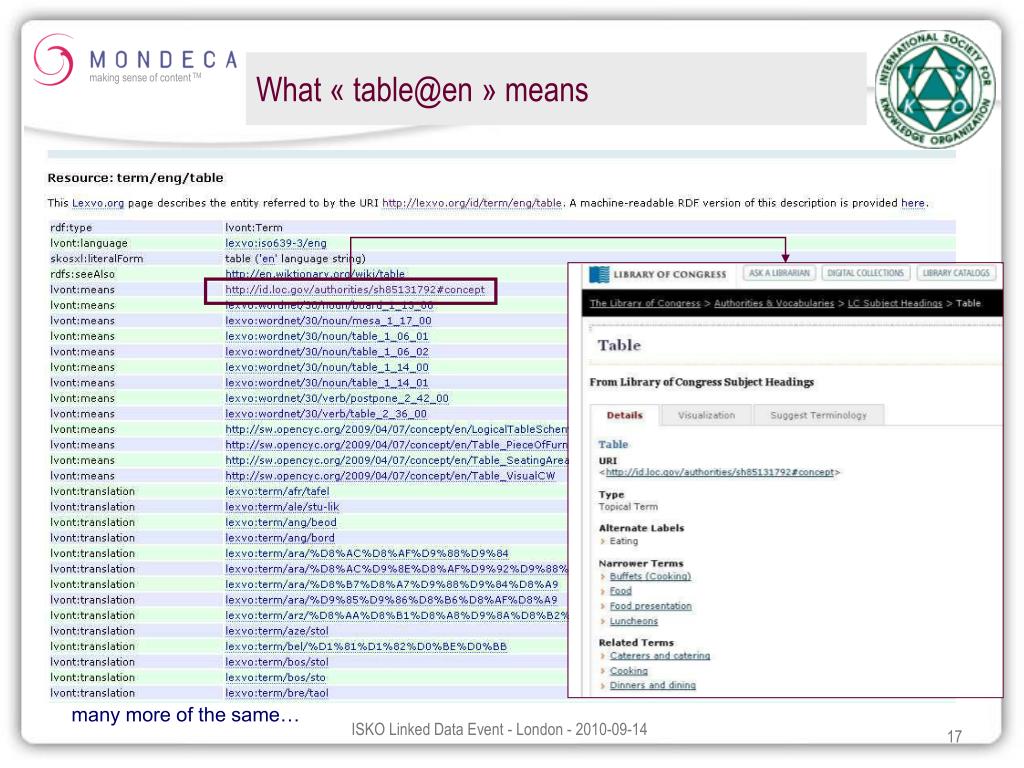Screen dimensions: 1024x768
Task: Open translation lexvo:term/arz link
Action: [396, 616]
